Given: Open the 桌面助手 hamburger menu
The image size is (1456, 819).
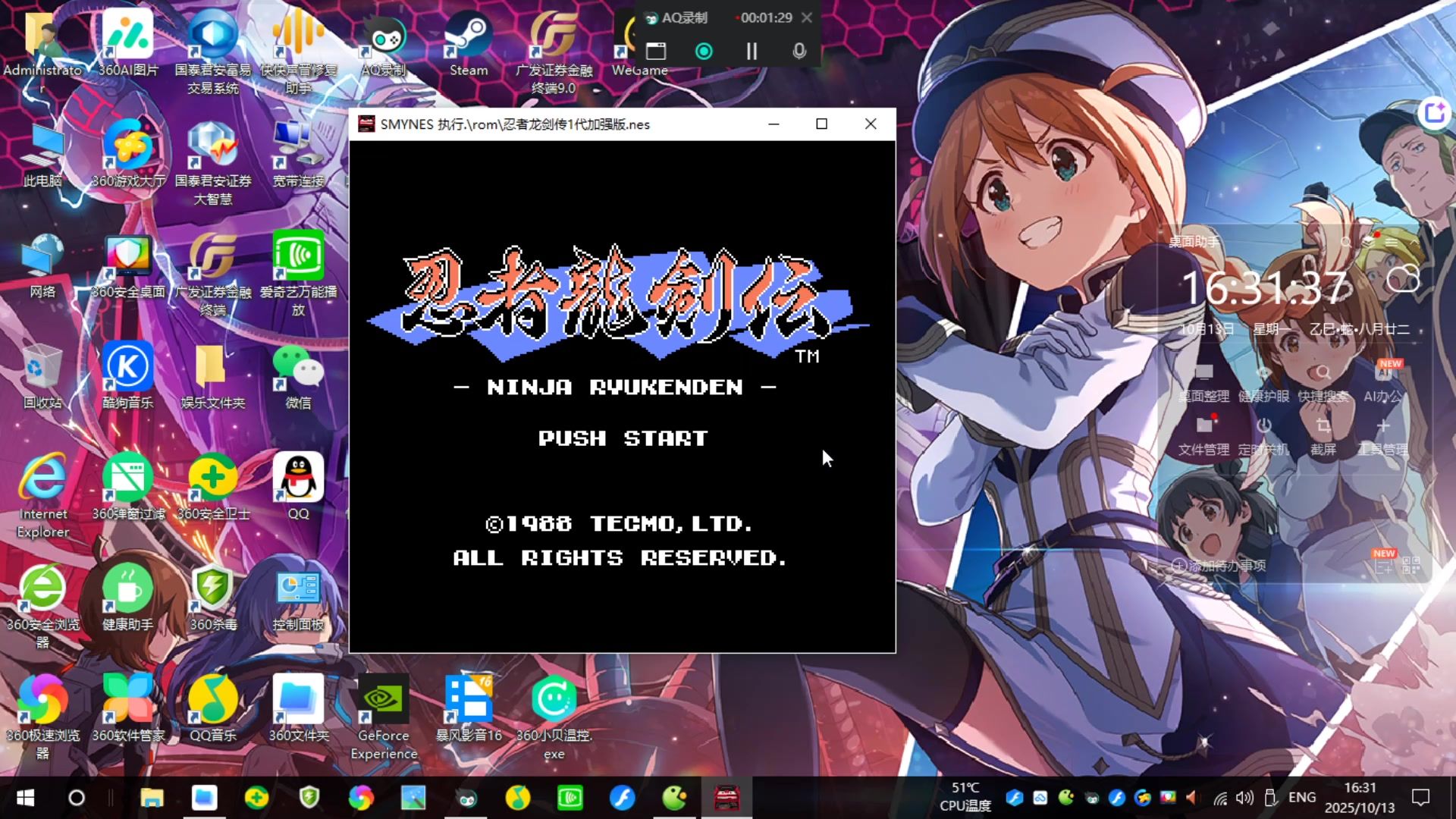Looking at the screenshot, I should (1392, 242).
